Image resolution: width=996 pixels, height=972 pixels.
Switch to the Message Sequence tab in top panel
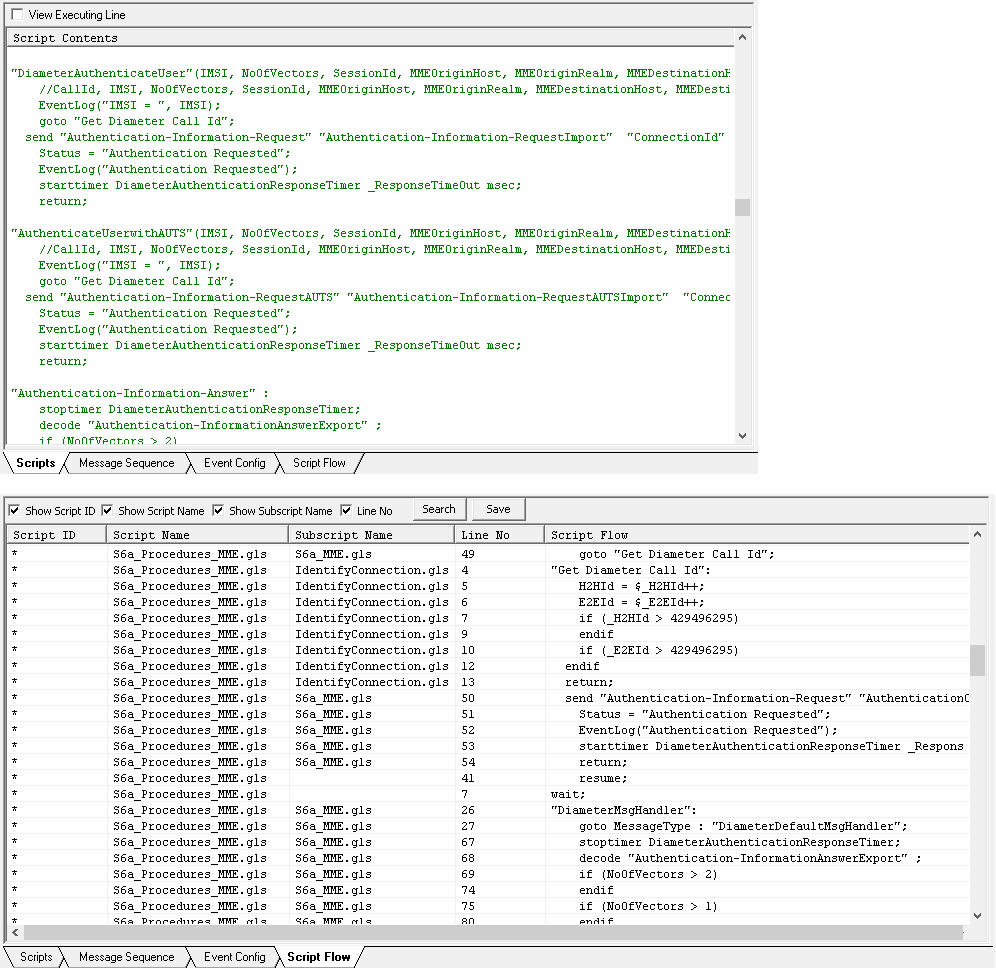click(x=127, y=463)
